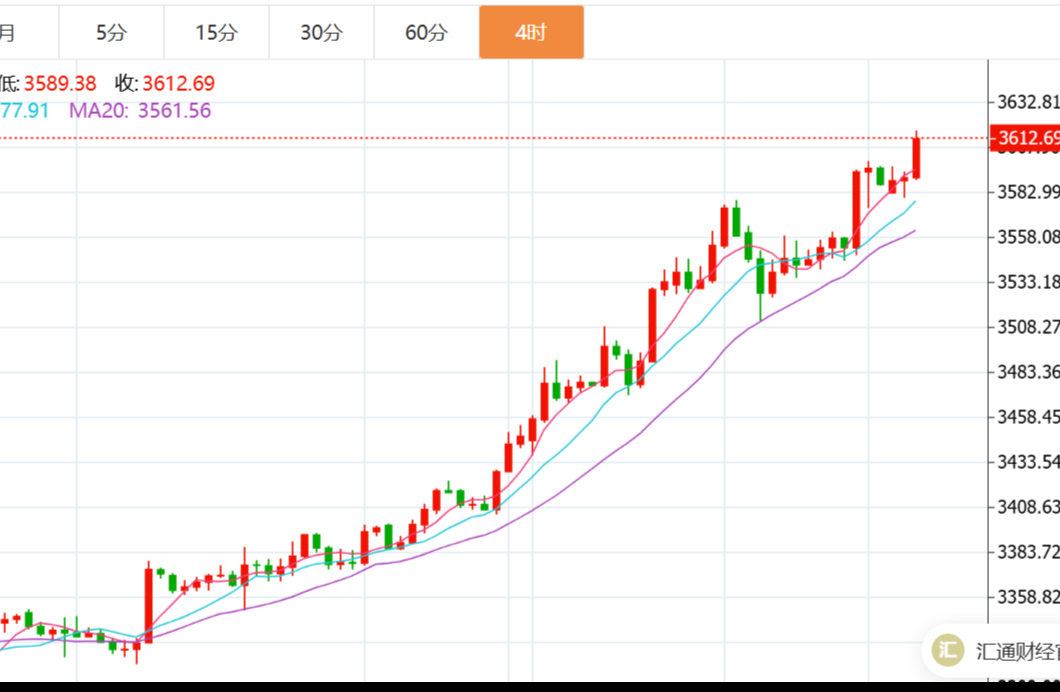Click the latest red candlestick at chart's right end

pos(917,157)
